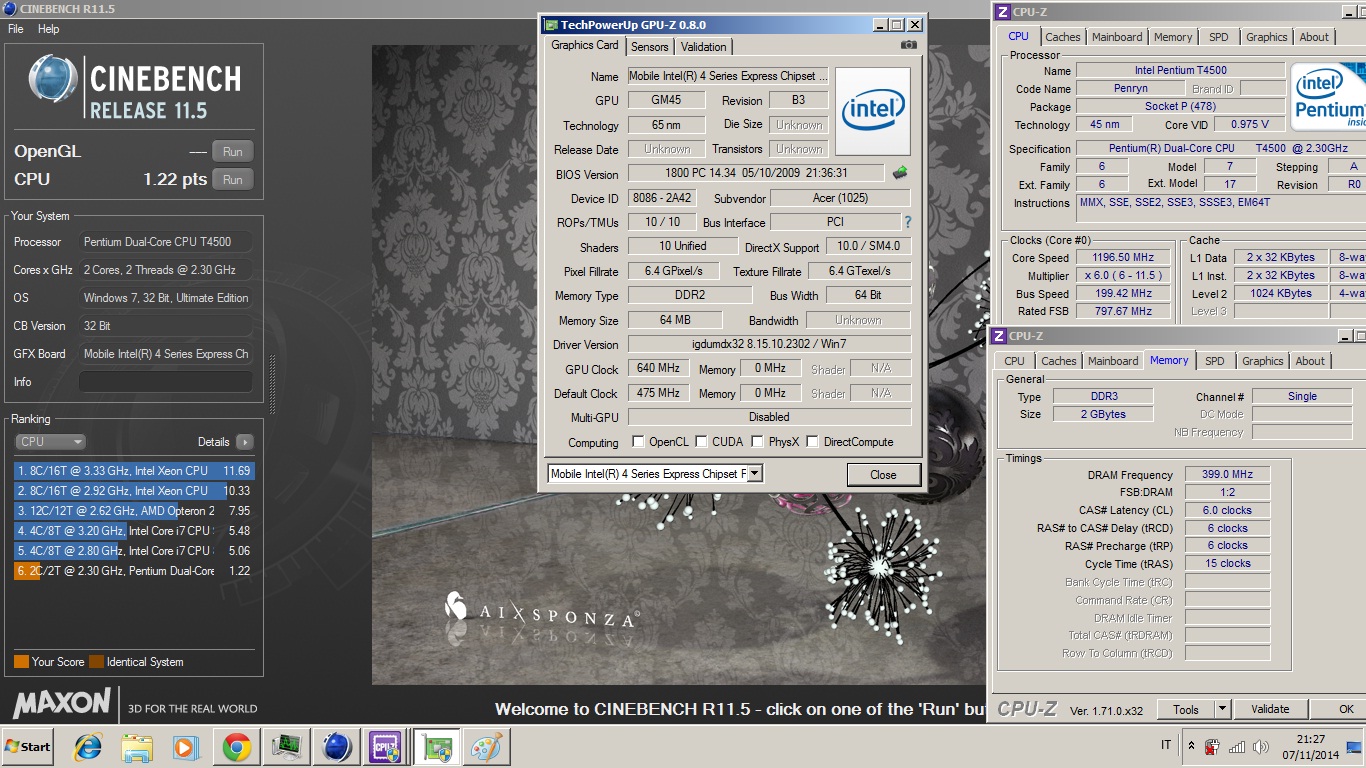This screenshot has width=1366, height=768.
Task: Click the battery power tray icon
Action: coord(1212,747)
